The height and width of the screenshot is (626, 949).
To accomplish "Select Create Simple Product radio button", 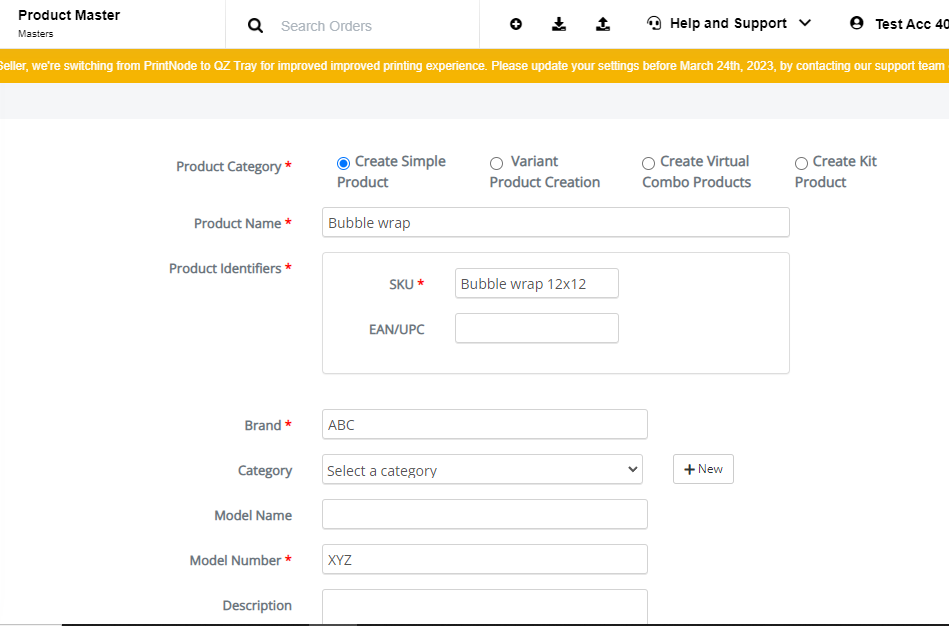I will click(343, 163).
